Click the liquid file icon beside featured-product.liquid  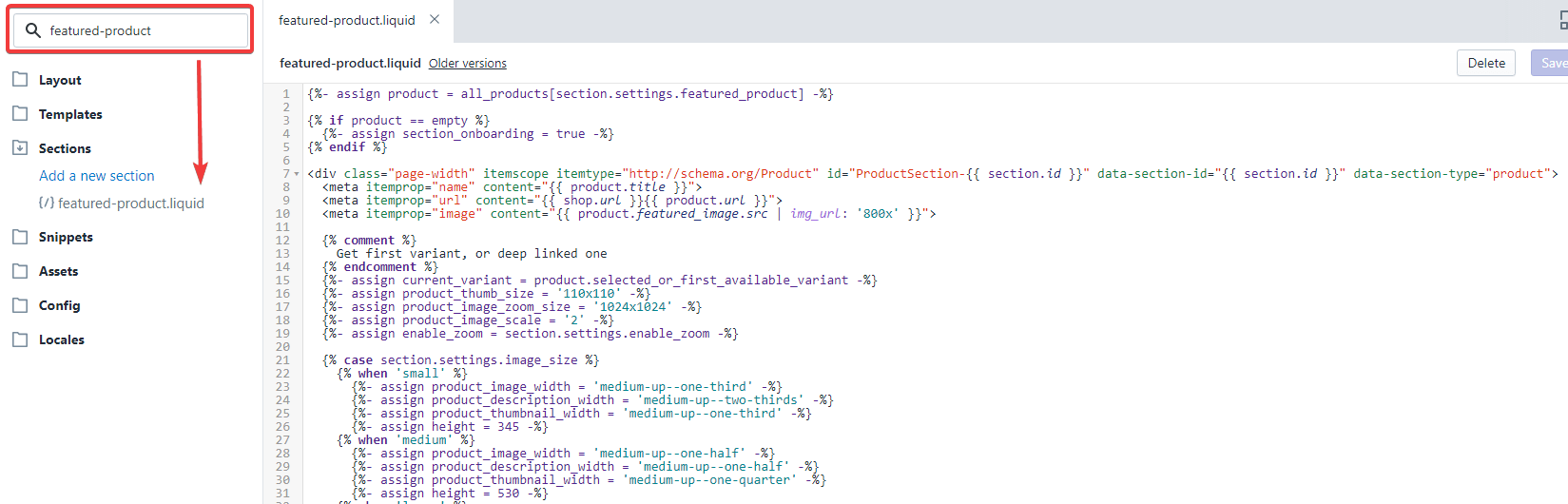46,204
